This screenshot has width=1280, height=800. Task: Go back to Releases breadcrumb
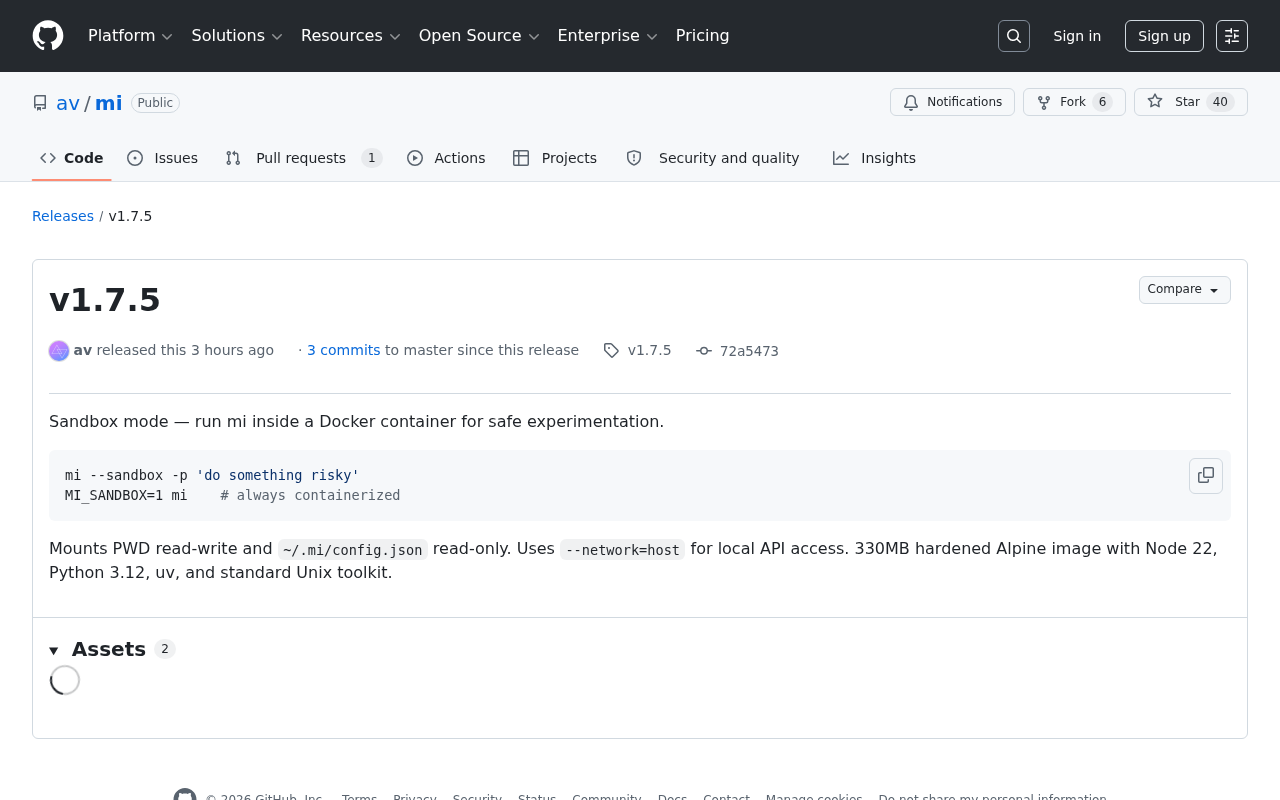tap(63, 216)
